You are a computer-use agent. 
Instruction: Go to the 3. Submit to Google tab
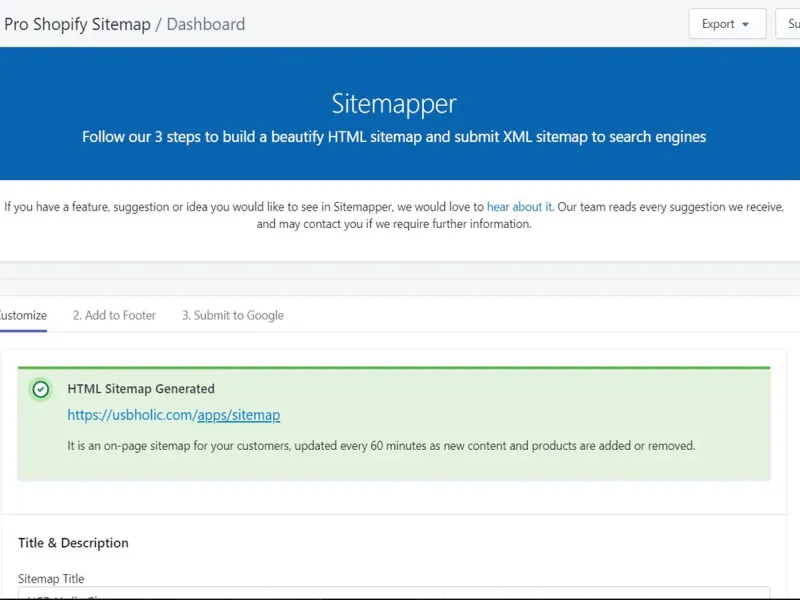(233, 315)
